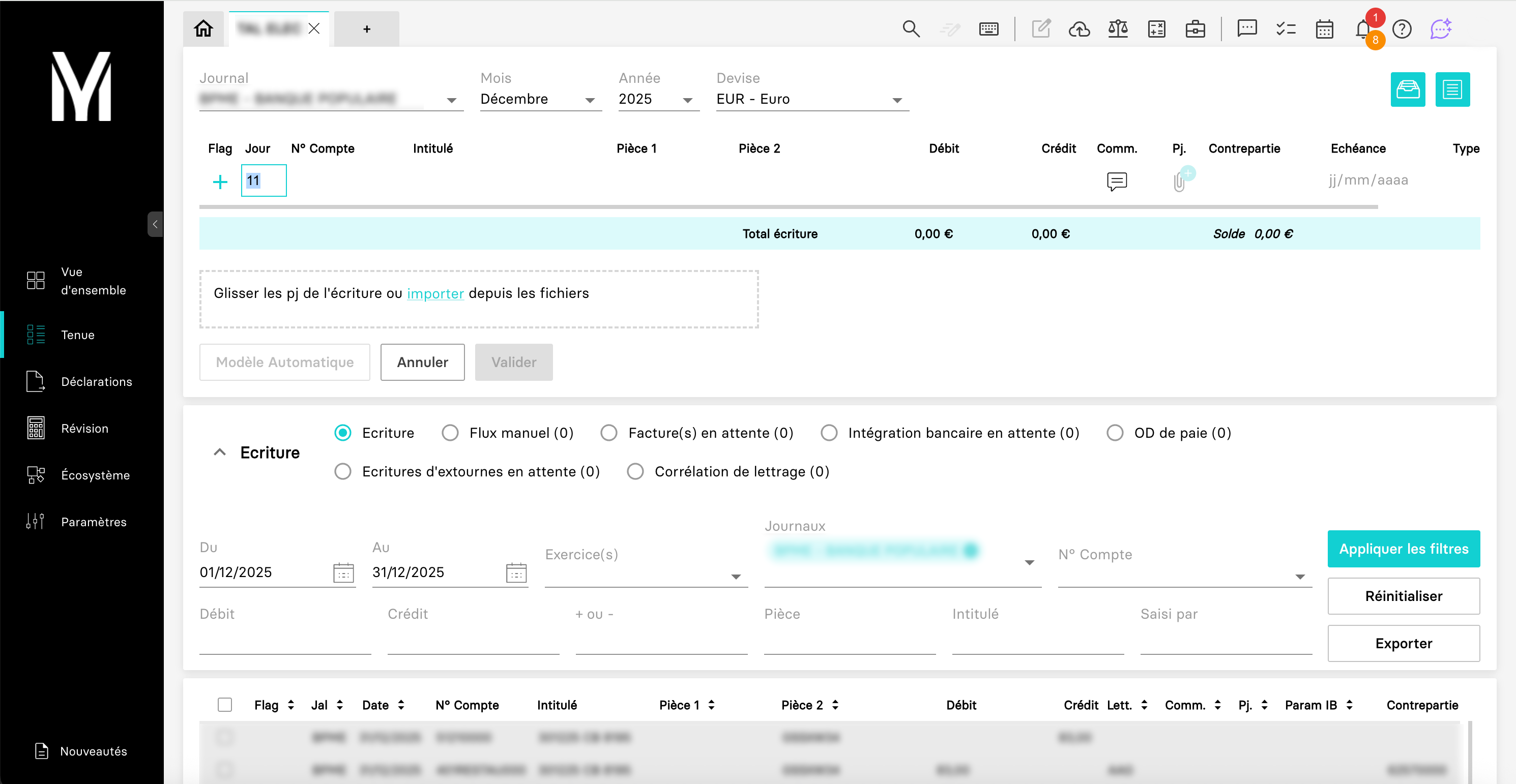The height and width of the screenshot is (784, 1516).
Task: Open Nouveautés at sidebar bottom
Action: [x=80, y=751]
